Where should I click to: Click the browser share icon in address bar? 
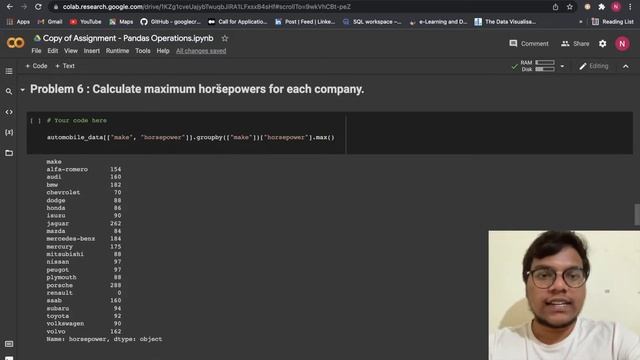click(x=556, y=7)
